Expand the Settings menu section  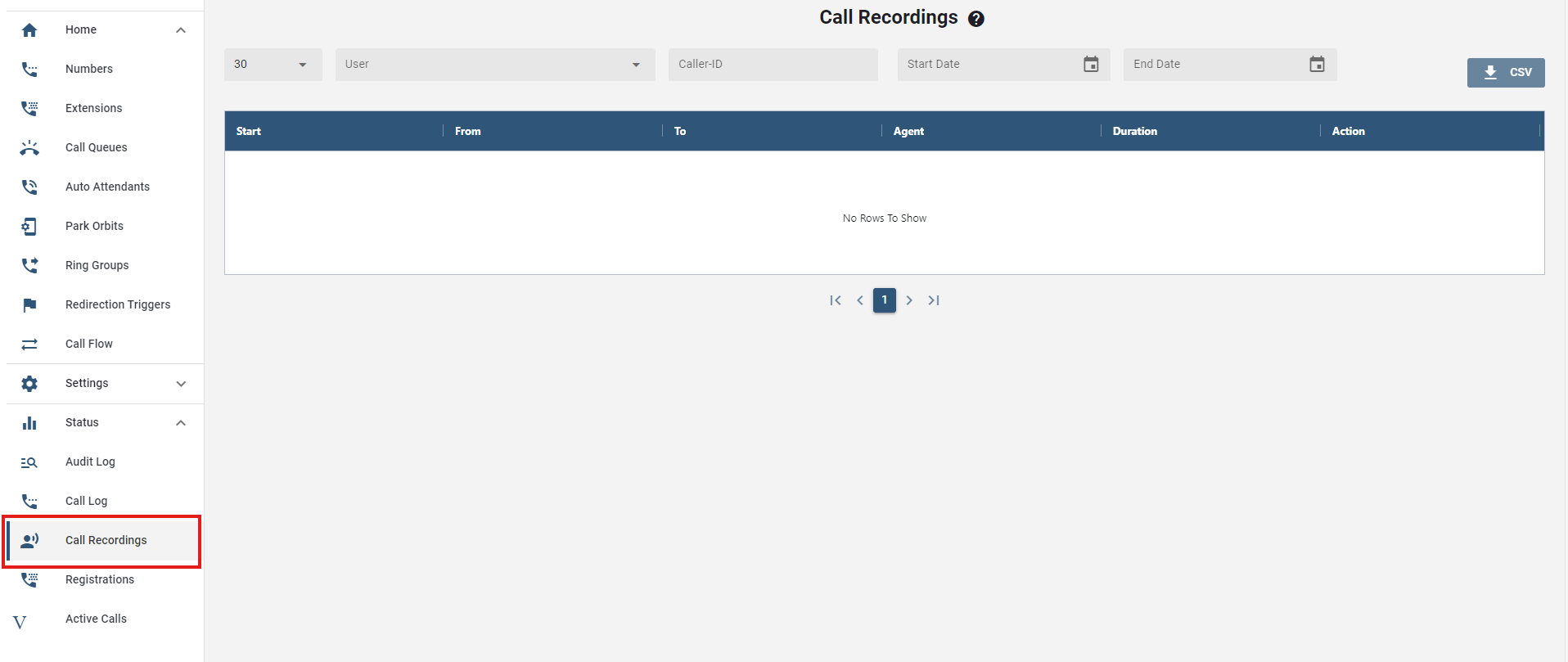(x=181, y=384)
